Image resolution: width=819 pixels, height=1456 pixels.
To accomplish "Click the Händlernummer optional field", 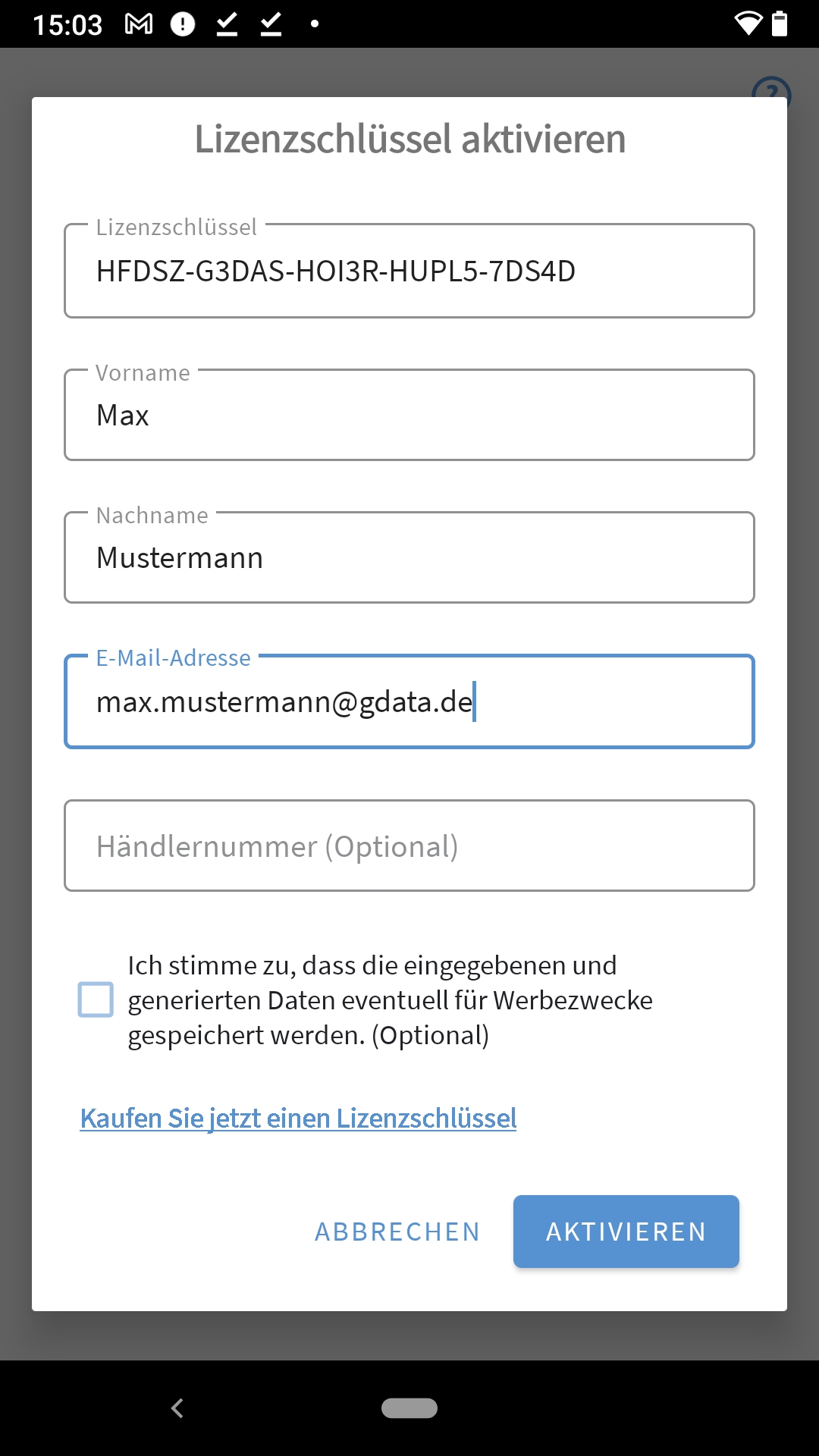I will (409, 845).
